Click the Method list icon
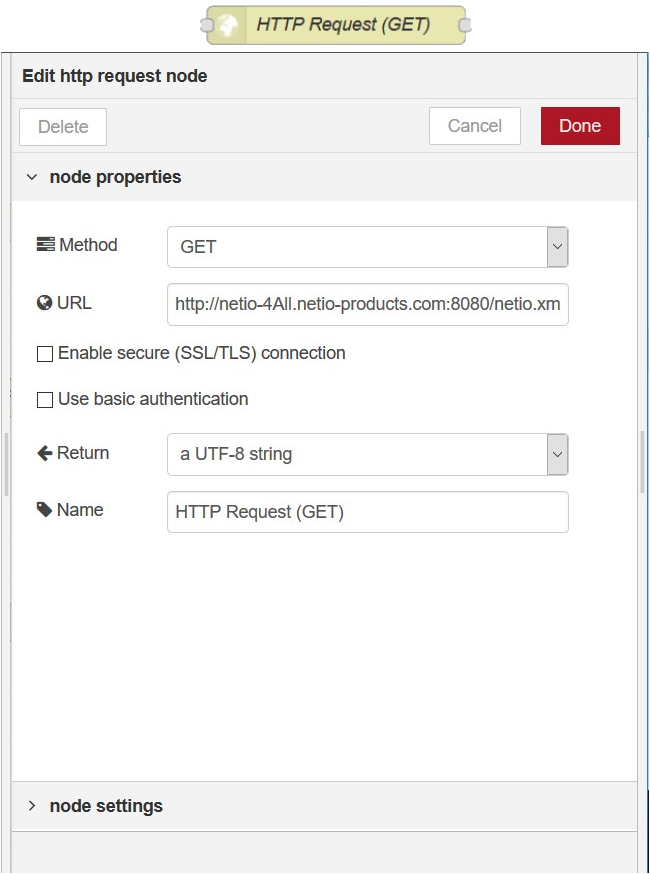The width and height of the screenshot is (650, 874). [45, 245]
